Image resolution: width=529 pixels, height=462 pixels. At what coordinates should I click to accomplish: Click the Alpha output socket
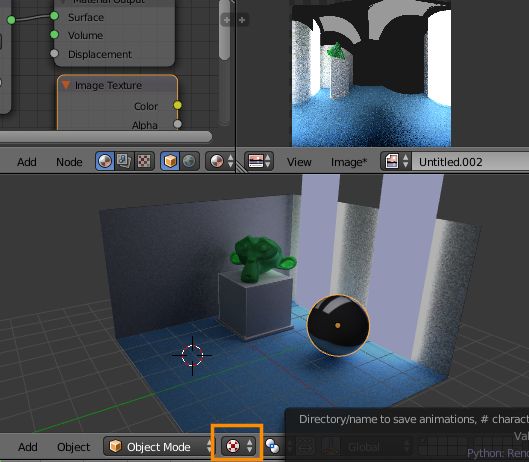[x=177, y=124]
